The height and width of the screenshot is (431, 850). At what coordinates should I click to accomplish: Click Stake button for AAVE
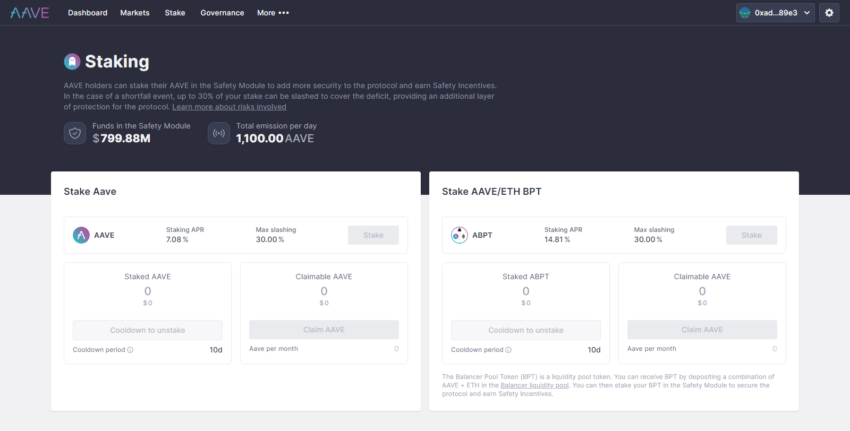373,235
